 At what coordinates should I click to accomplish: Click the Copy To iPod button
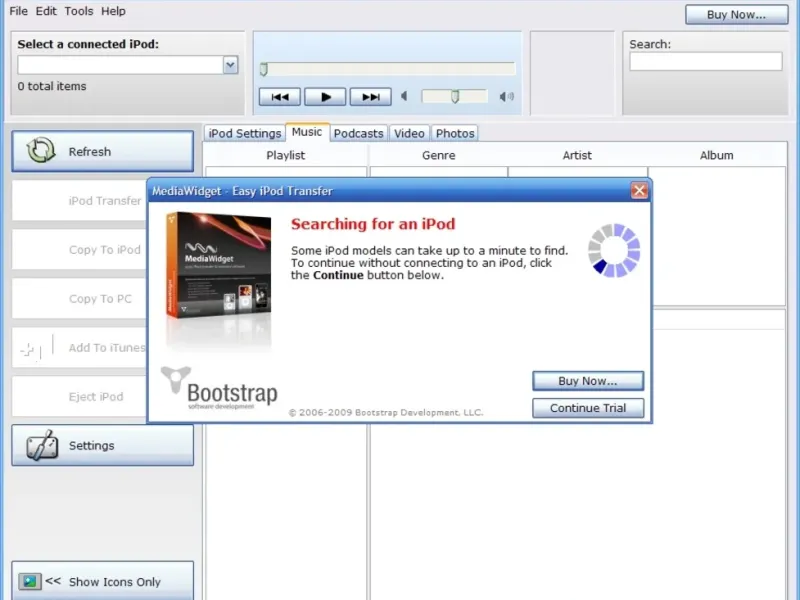pos(79,249)
